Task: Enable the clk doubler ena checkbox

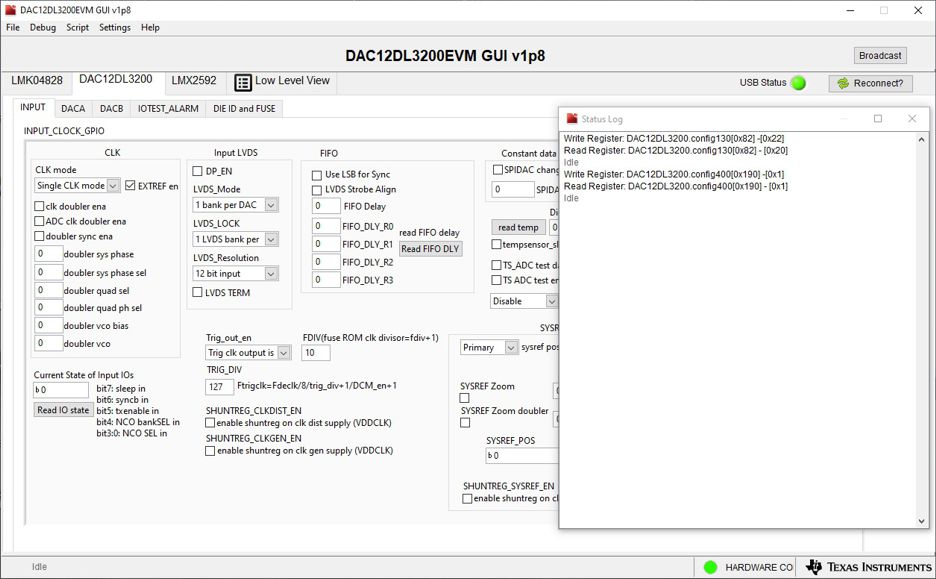Action: pyautogui.click(x=40, y=206)
